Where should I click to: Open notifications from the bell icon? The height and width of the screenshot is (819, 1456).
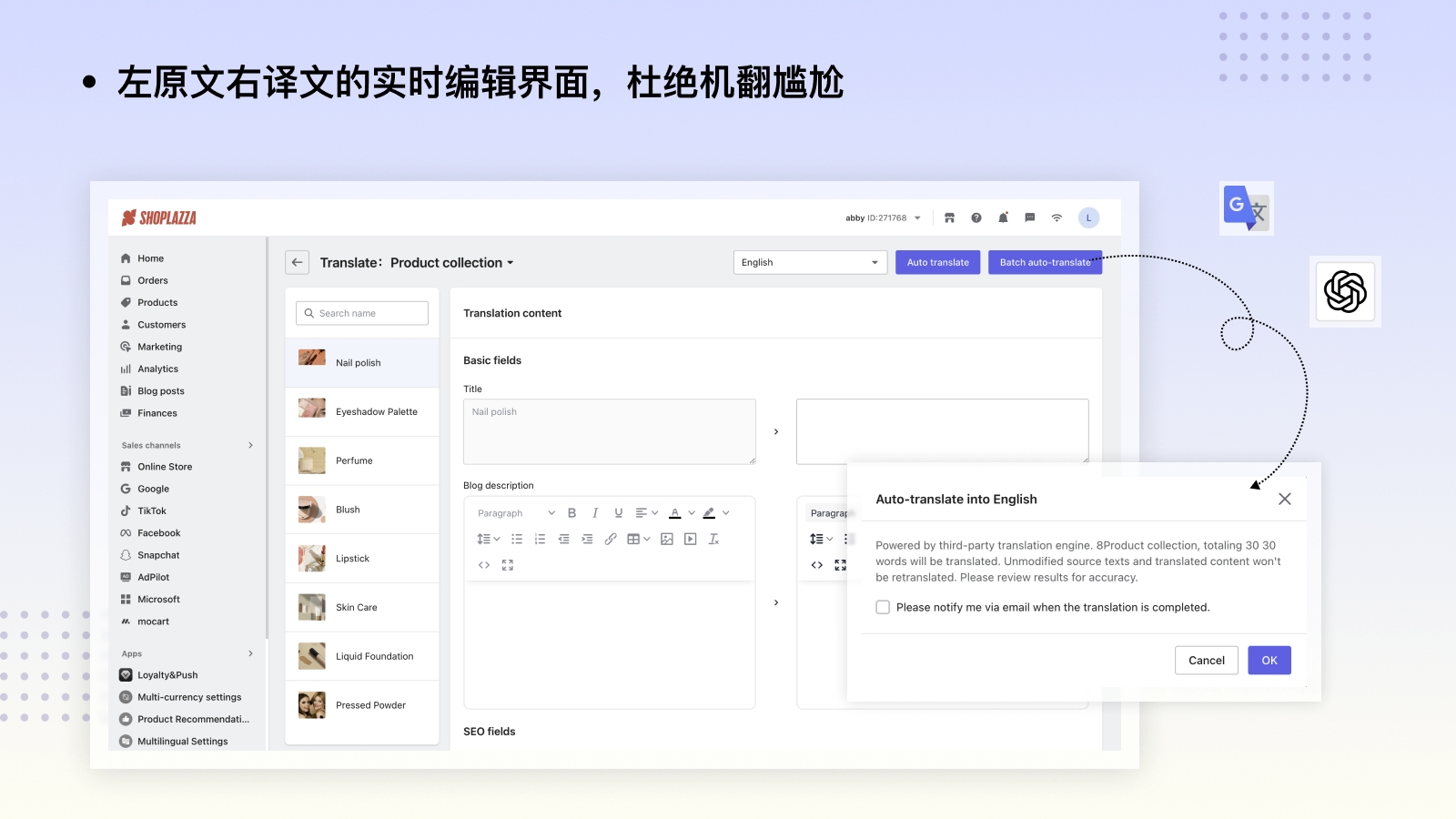[1003, 217]
